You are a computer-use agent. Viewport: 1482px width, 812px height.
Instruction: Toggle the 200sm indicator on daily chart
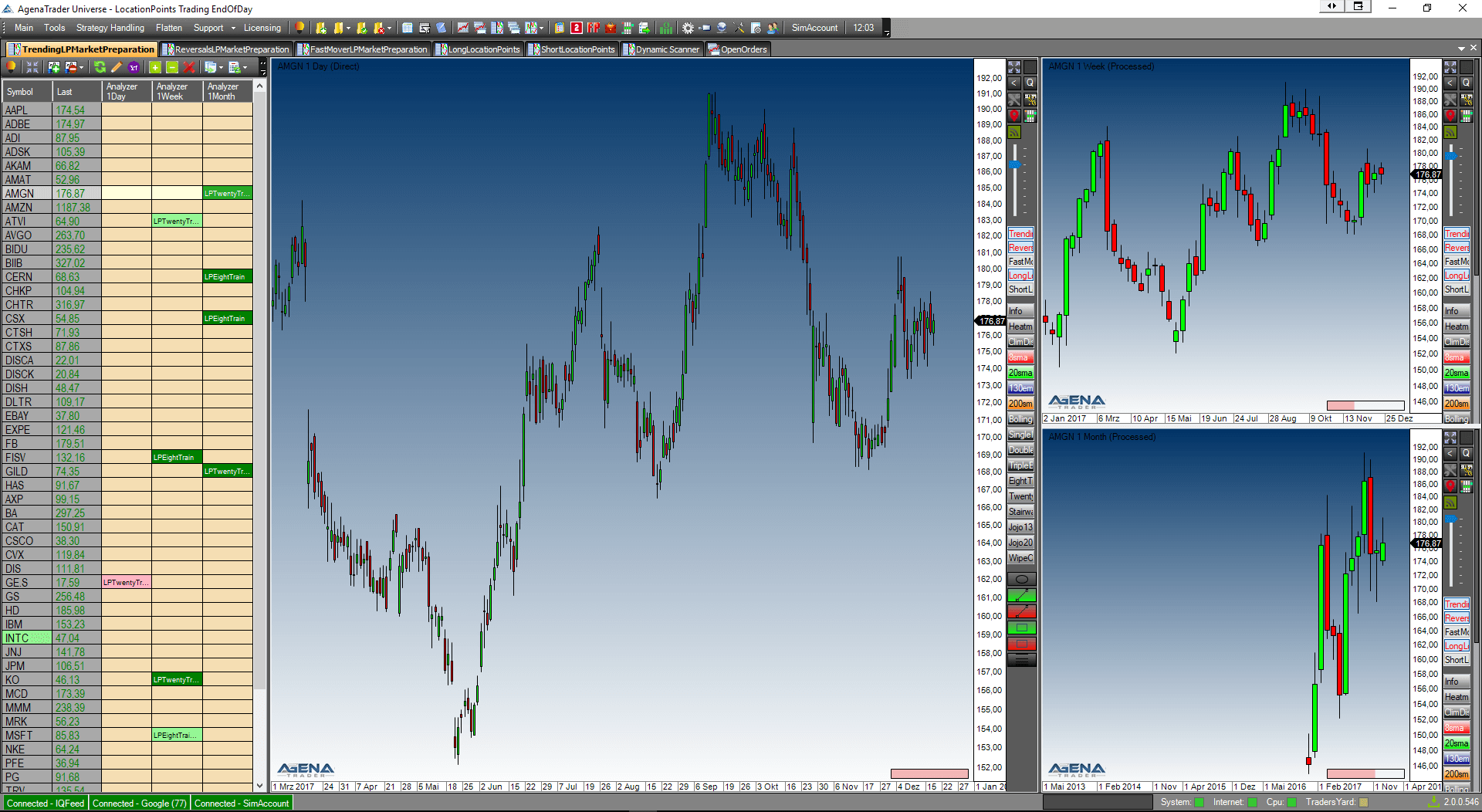1020,404
